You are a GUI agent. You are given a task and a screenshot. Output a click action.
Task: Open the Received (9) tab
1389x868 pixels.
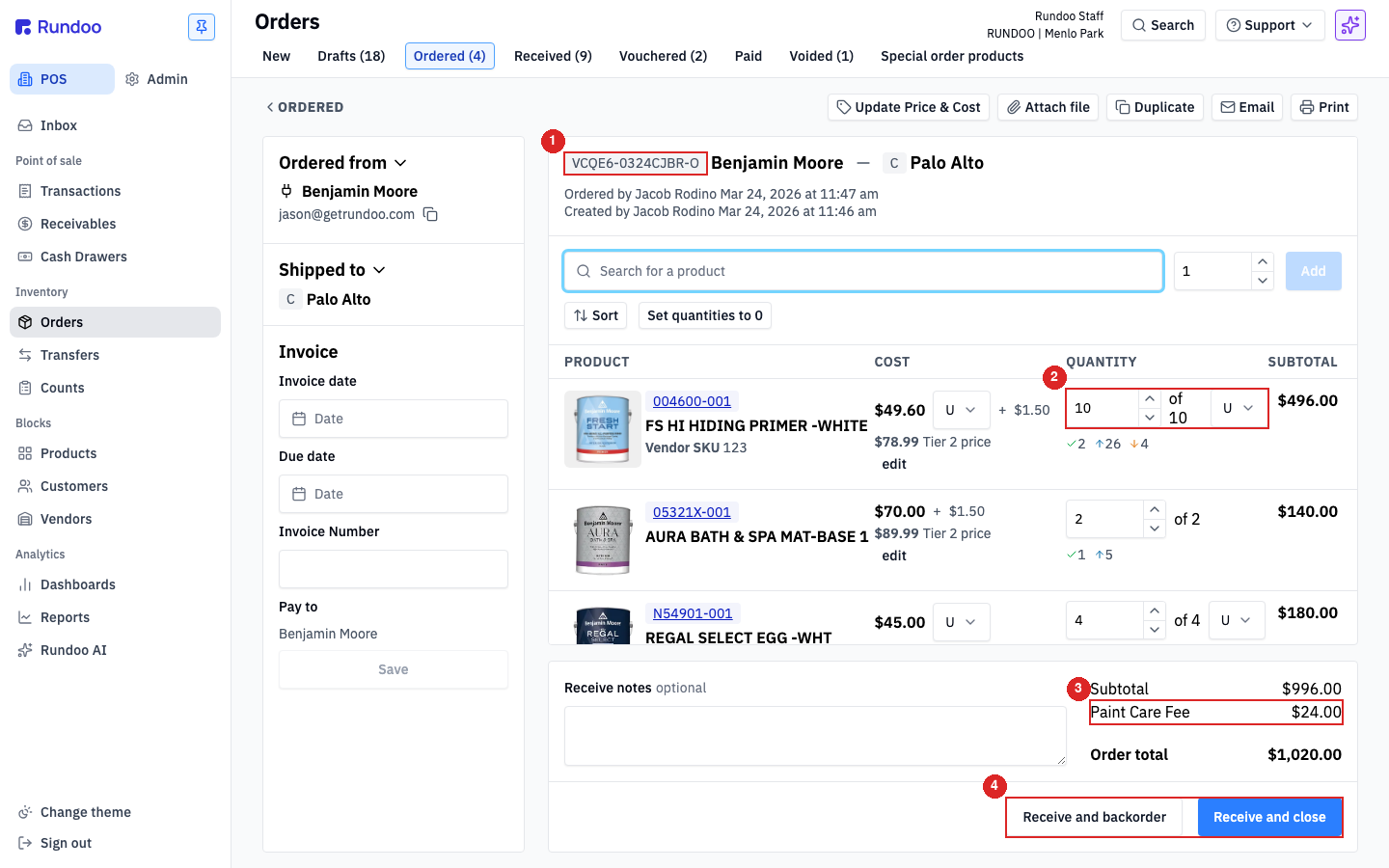coord(553,56)
